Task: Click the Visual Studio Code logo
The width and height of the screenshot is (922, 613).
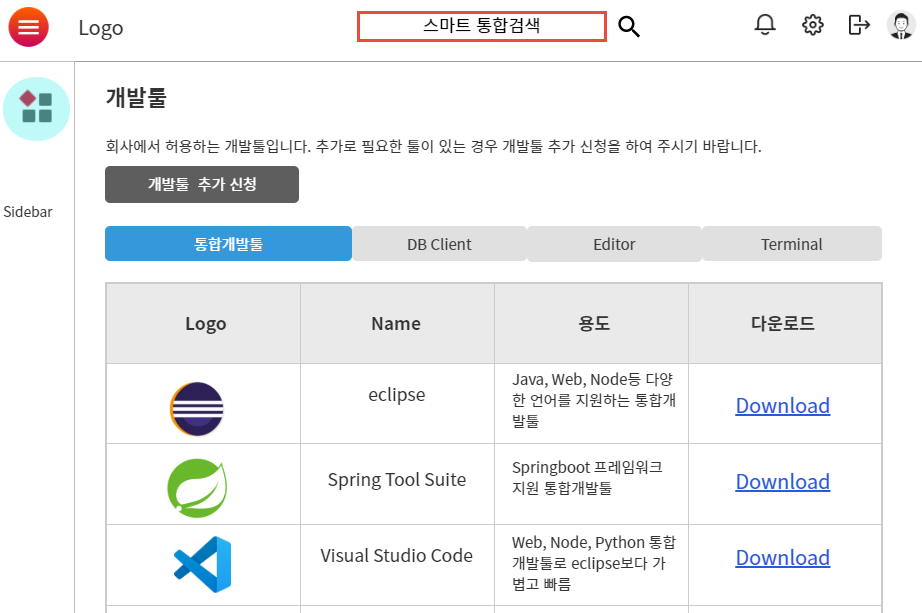Action: pos(203,564)
